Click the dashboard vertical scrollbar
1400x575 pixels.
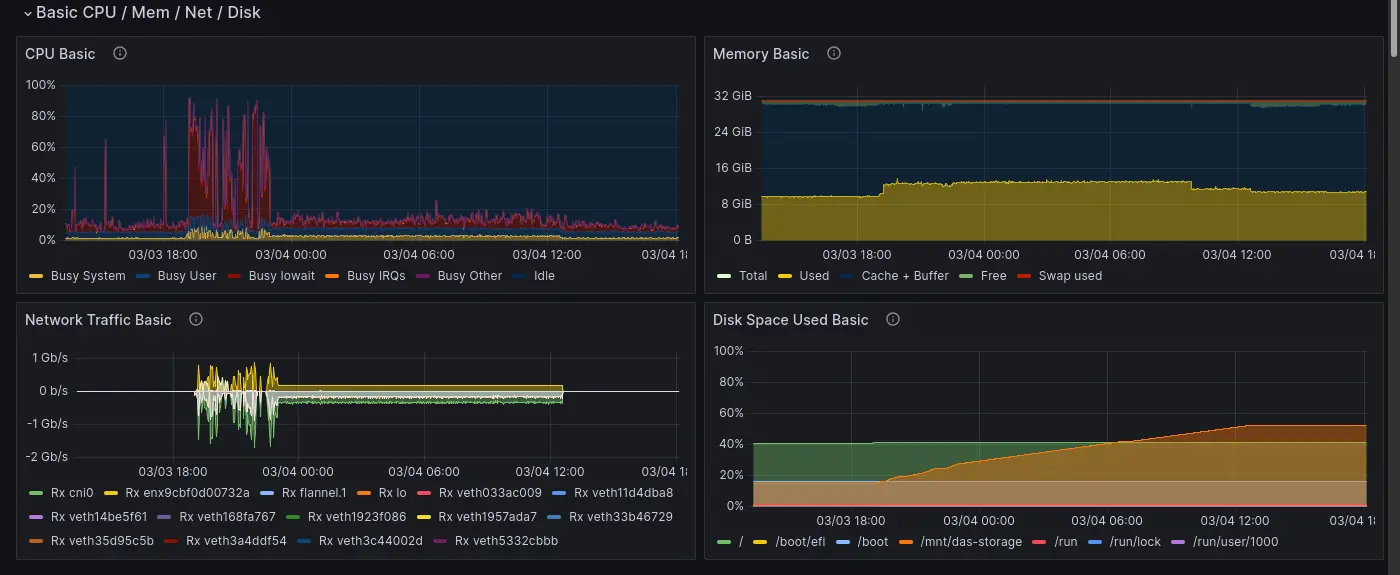[1394, 30]
